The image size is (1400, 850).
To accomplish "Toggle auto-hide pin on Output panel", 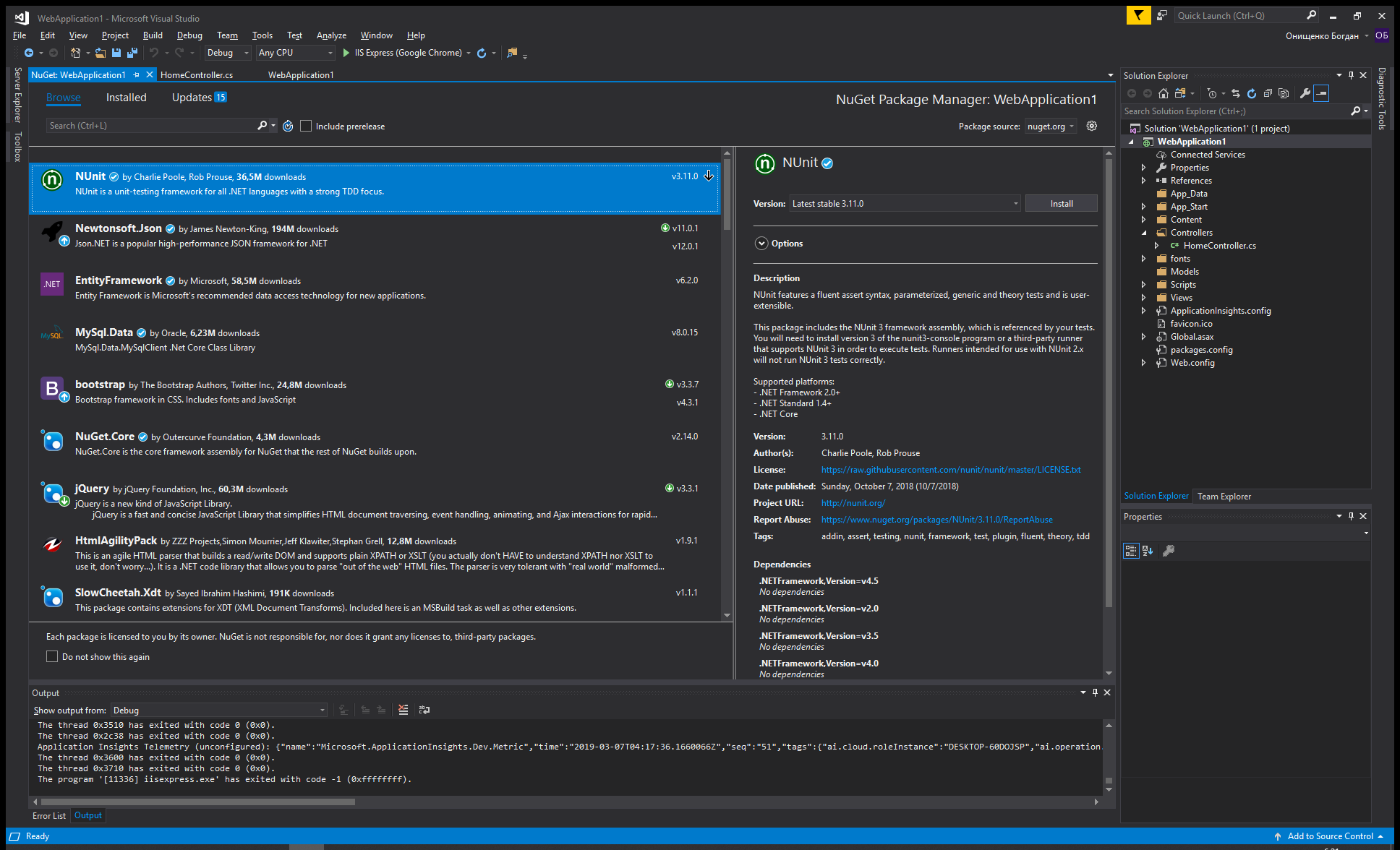I will click(1095, 692).
